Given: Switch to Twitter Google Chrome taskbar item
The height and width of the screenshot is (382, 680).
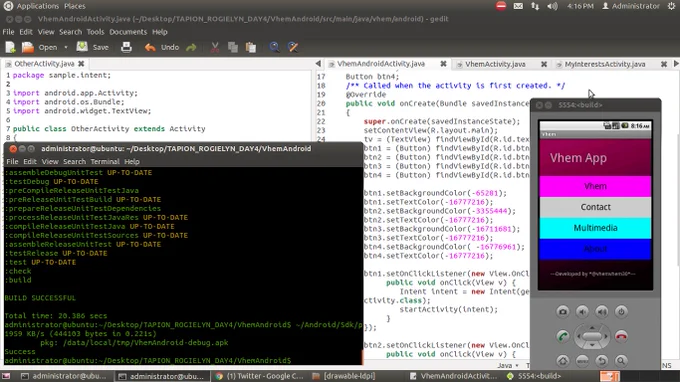Looking at the screenshot, I should [x=260, y=376].
